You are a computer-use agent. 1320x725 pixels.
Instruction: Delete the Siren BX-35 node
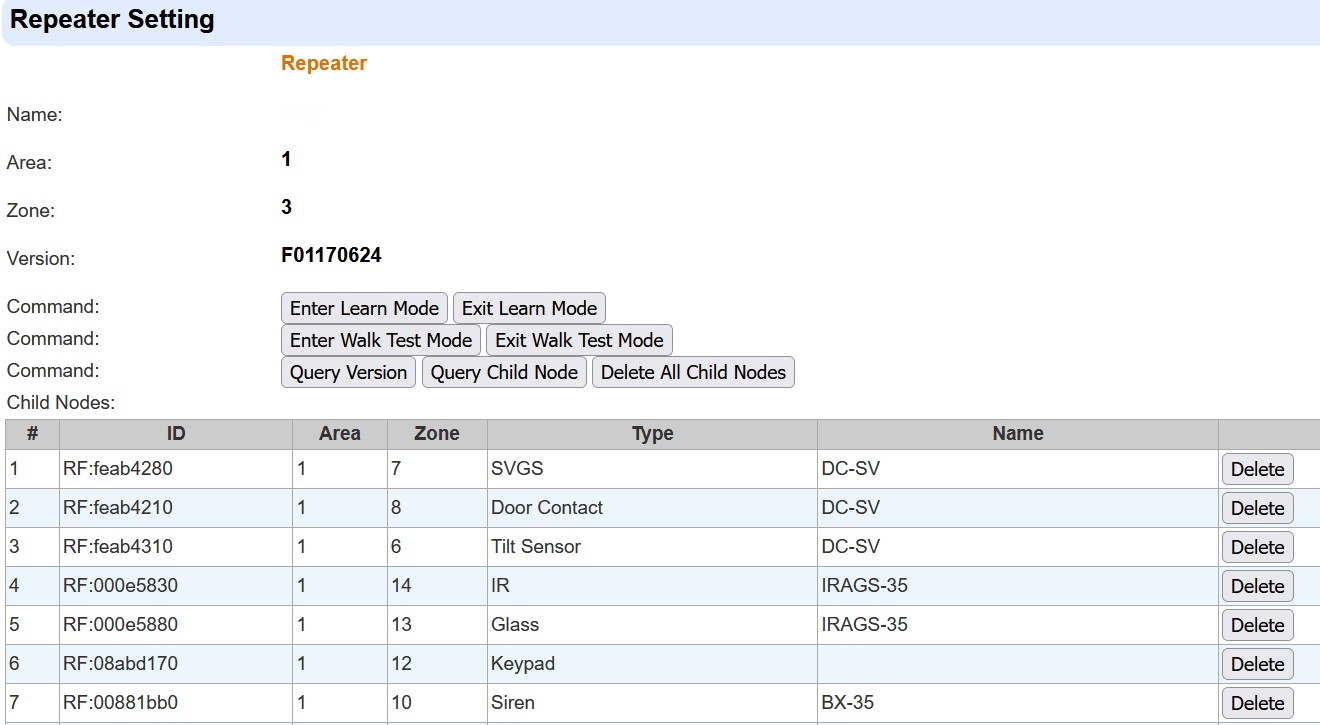pos(1257,703)
